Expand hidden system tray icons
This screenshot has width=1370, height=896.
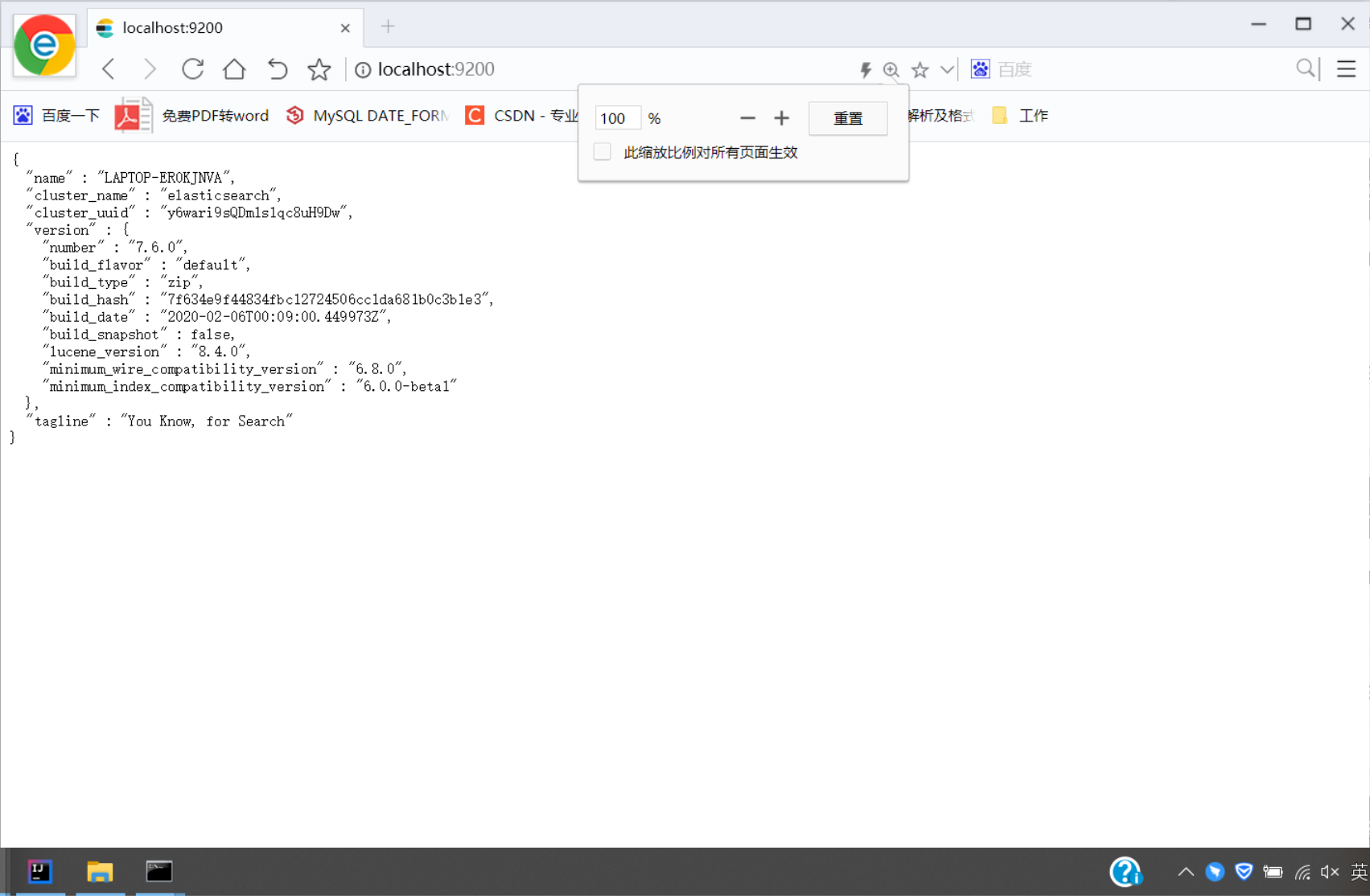click(x=1185, y=871)
